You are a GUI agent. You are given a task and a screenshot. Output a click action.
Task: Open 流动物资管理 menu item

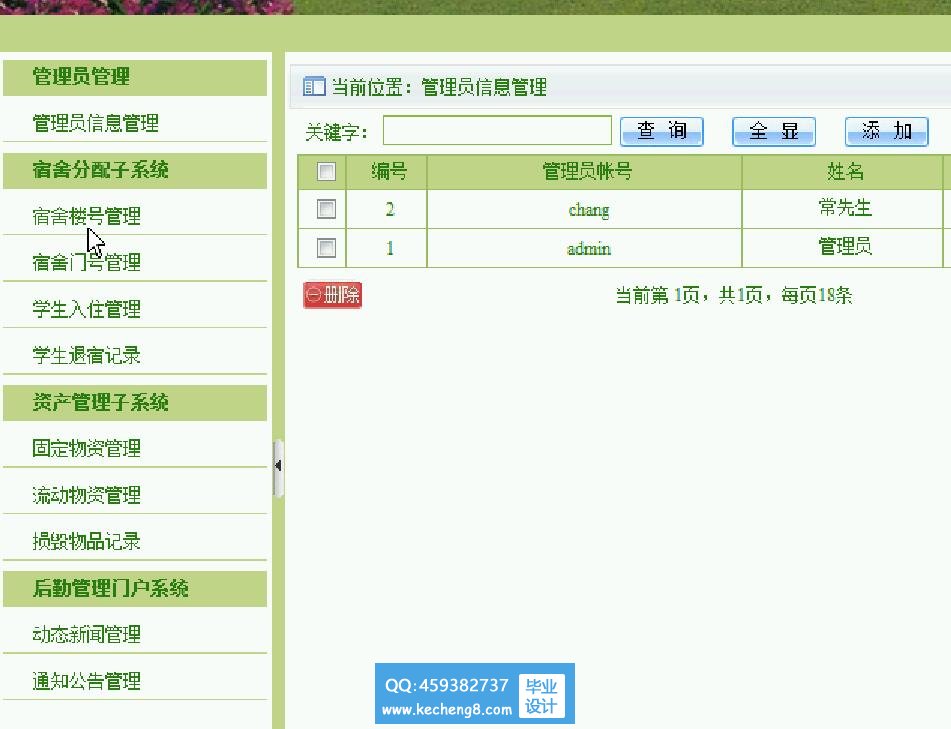[86, 495]
